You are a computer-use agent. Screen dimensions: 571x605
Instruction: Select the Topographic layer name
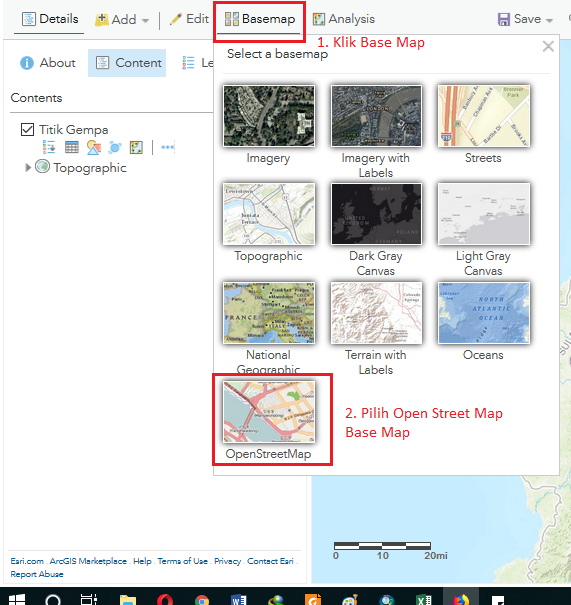pos(90,168)
